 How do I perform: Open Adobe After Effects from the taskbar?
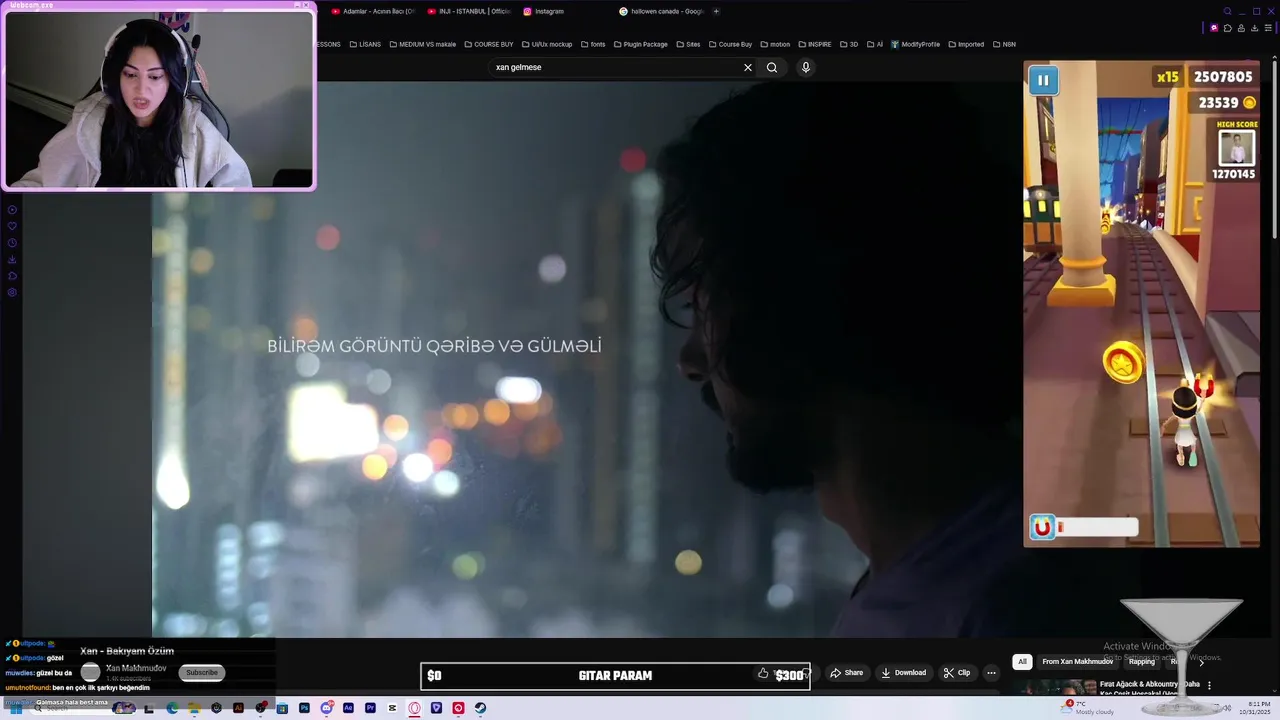pos(348,708)
